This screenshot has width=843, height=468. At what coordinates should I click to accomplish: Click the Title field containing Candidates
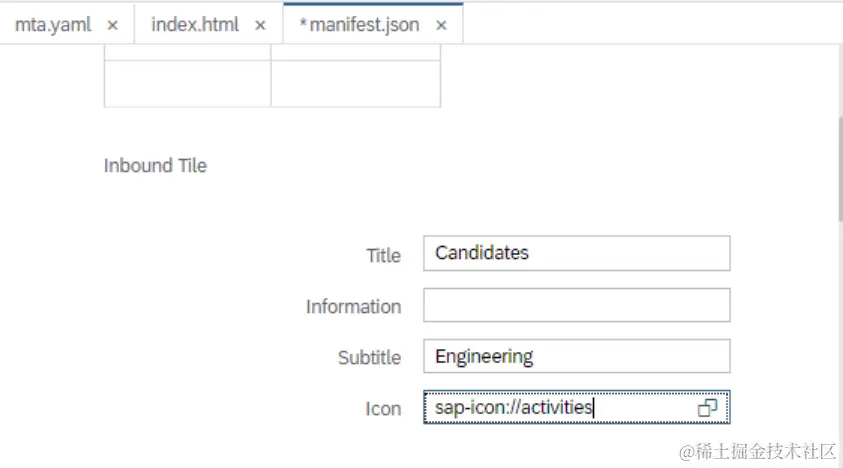576,253
